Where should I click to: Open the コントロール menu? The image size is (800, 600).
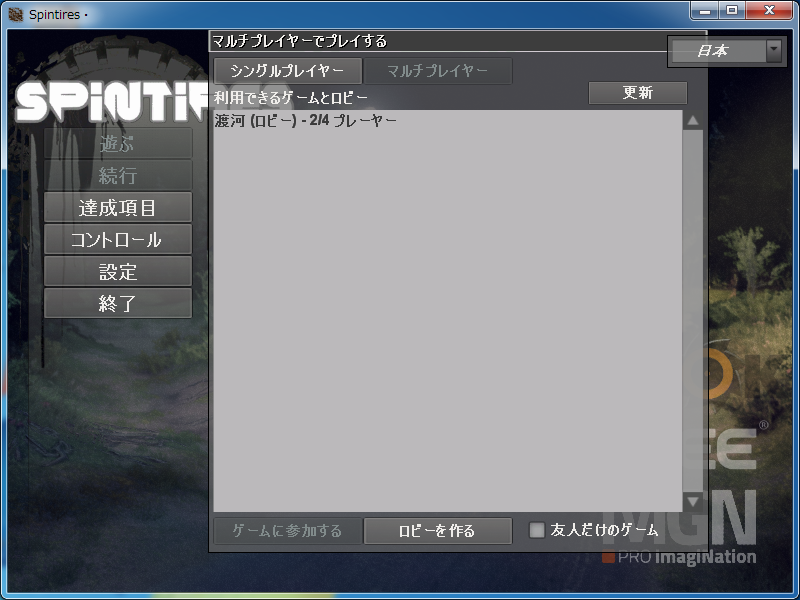pyautogui.click(x=118, y=239)
